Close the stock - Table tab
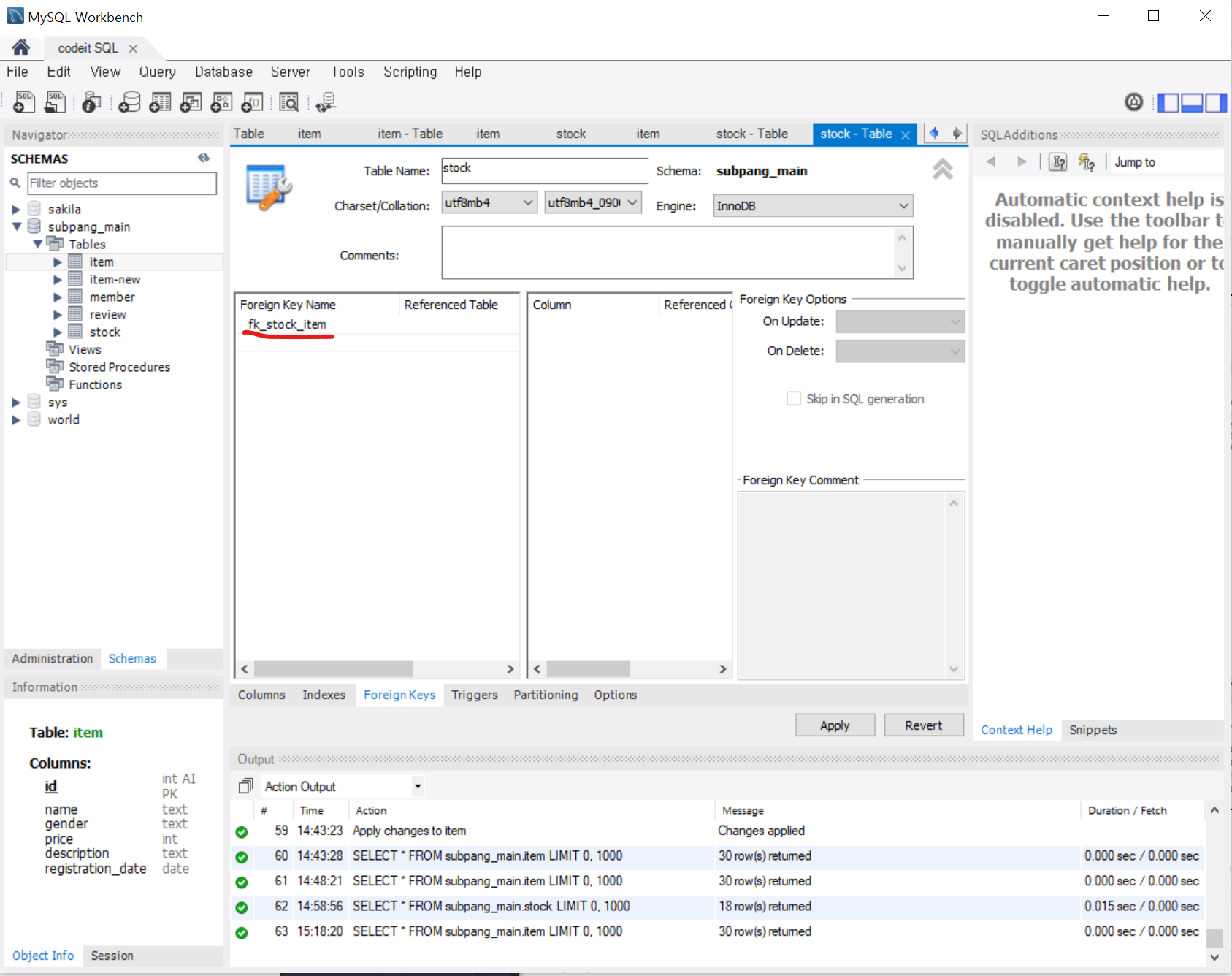This screenshot has height=976, width=1232. coord(906,135)
